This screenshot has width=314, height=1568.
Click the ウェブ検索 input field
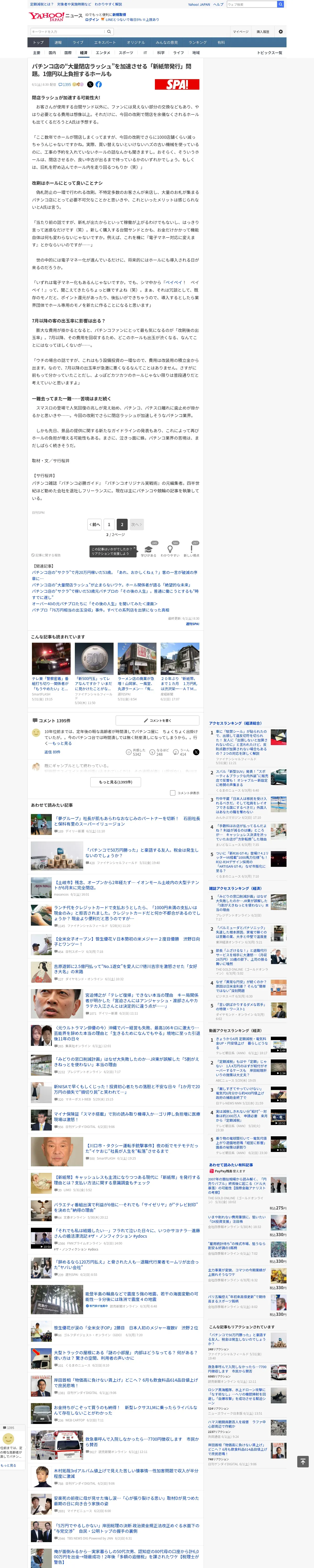(251, 4)
